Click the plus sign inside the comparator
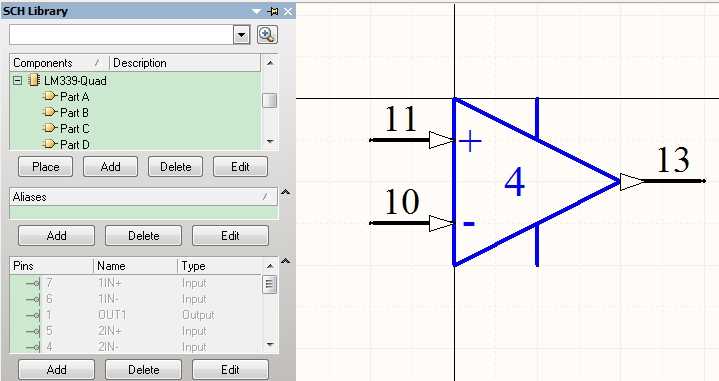Image resolution: width=719 pixels, height=381 pixels. click(x=470, y=141)
